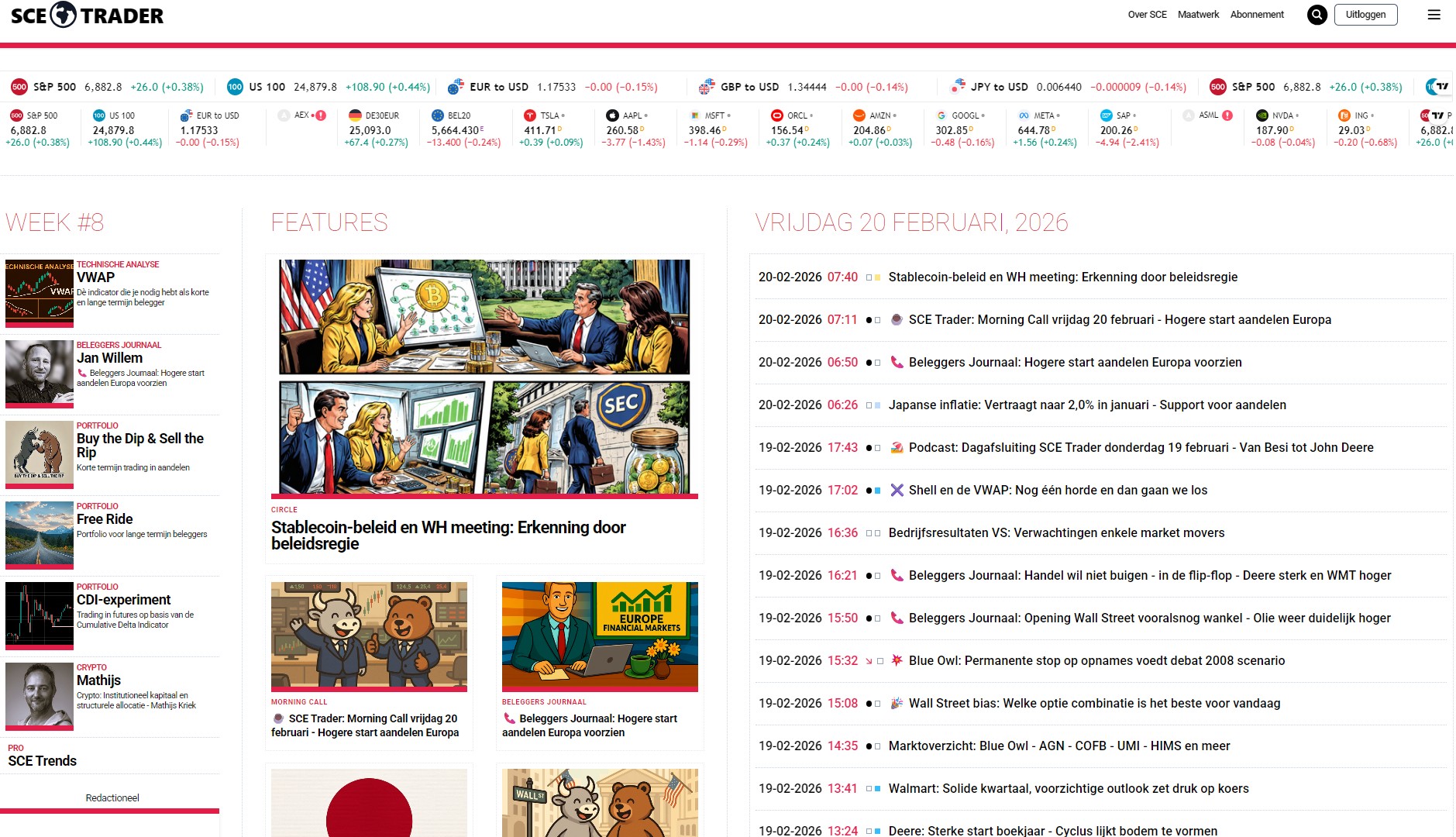Screen dimensions: 1456x837
Task: Click the 'WEEK #8' heading
Action: click(x=54, y=222)
